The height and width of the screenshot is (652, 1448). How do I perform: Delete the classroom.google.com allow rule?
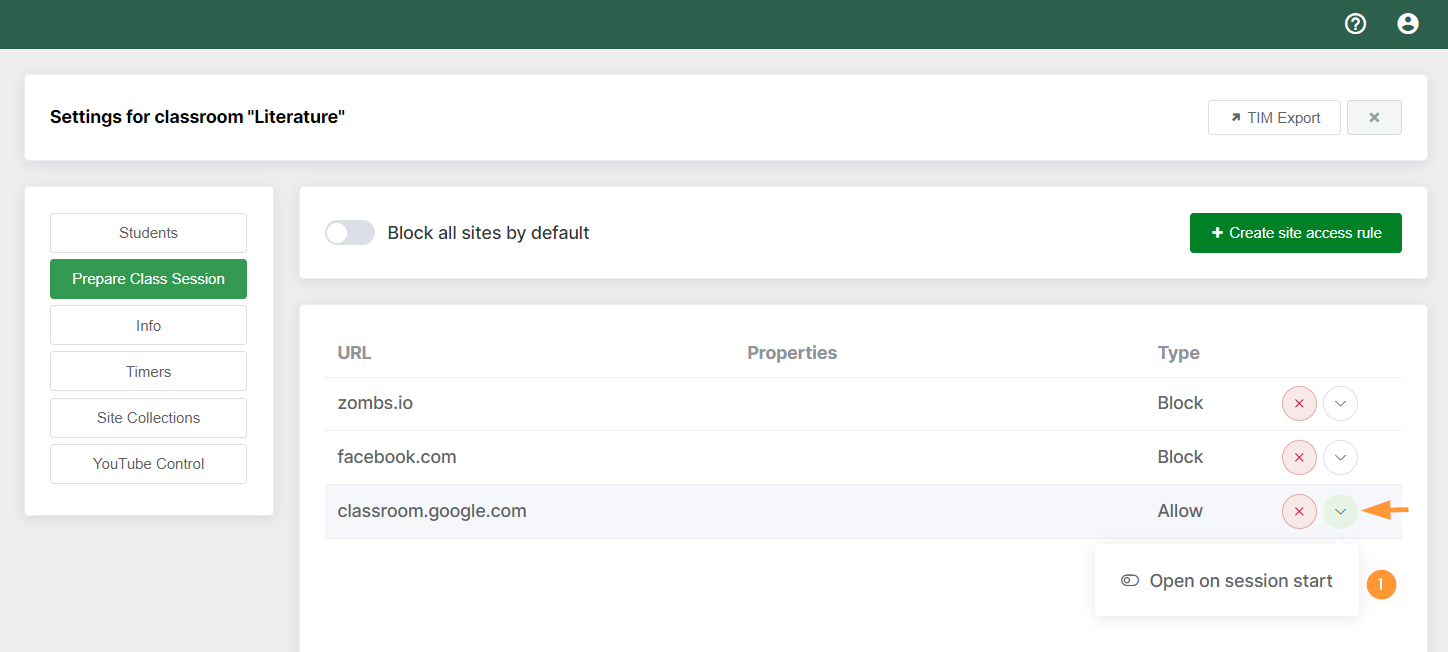pyautogui.click(x=1299, y=512)
